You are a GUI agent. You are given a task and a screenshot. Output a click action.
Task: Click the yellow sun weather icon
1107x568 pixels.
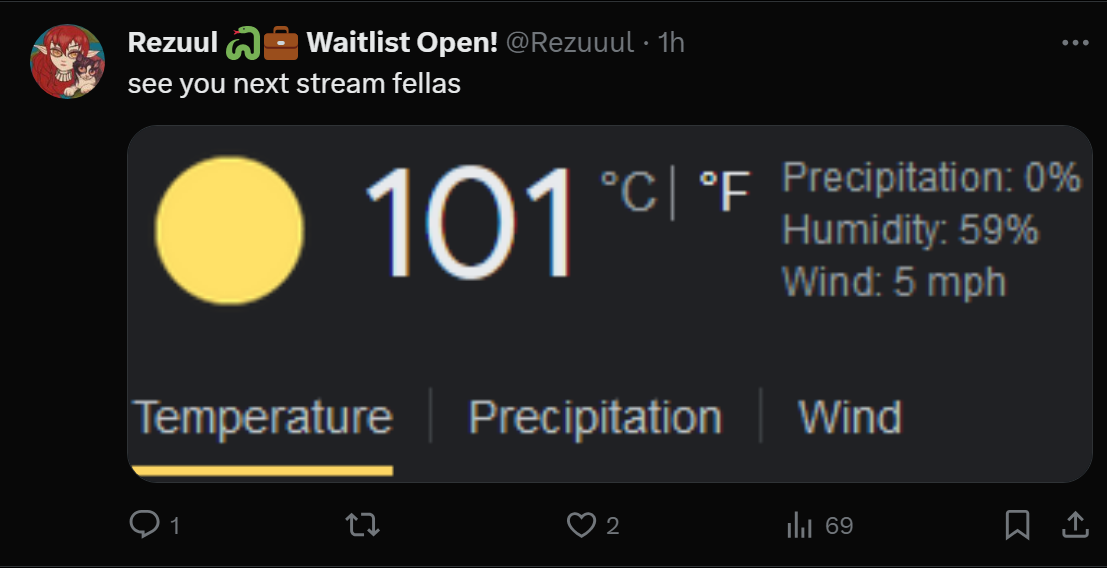pyautogui.click(x=229, y=231)
